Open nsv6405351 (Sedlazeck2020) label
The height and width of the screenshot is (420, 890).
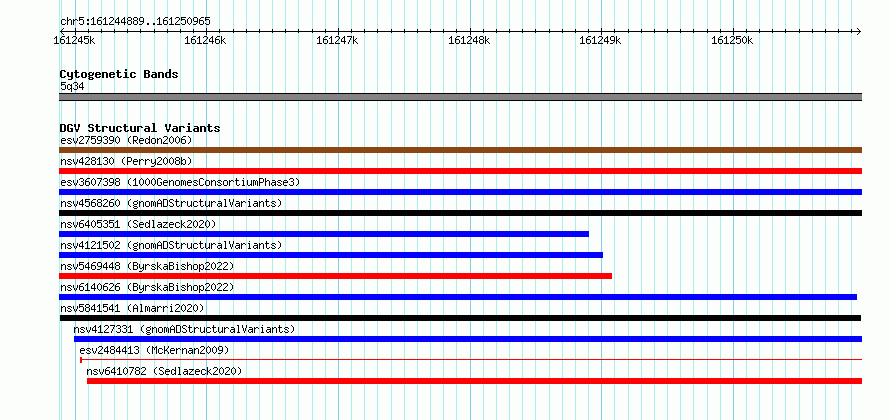(138, 224)
